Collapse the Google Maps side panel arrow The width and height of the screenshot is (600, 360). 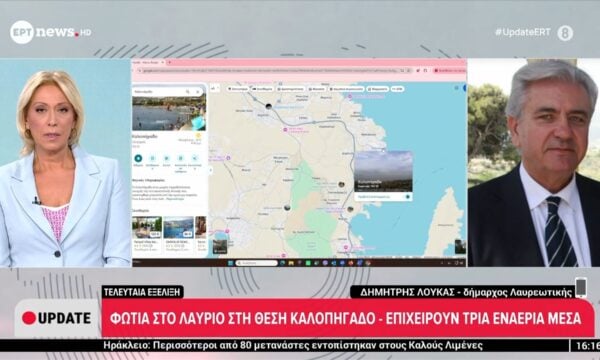point(210,170)
